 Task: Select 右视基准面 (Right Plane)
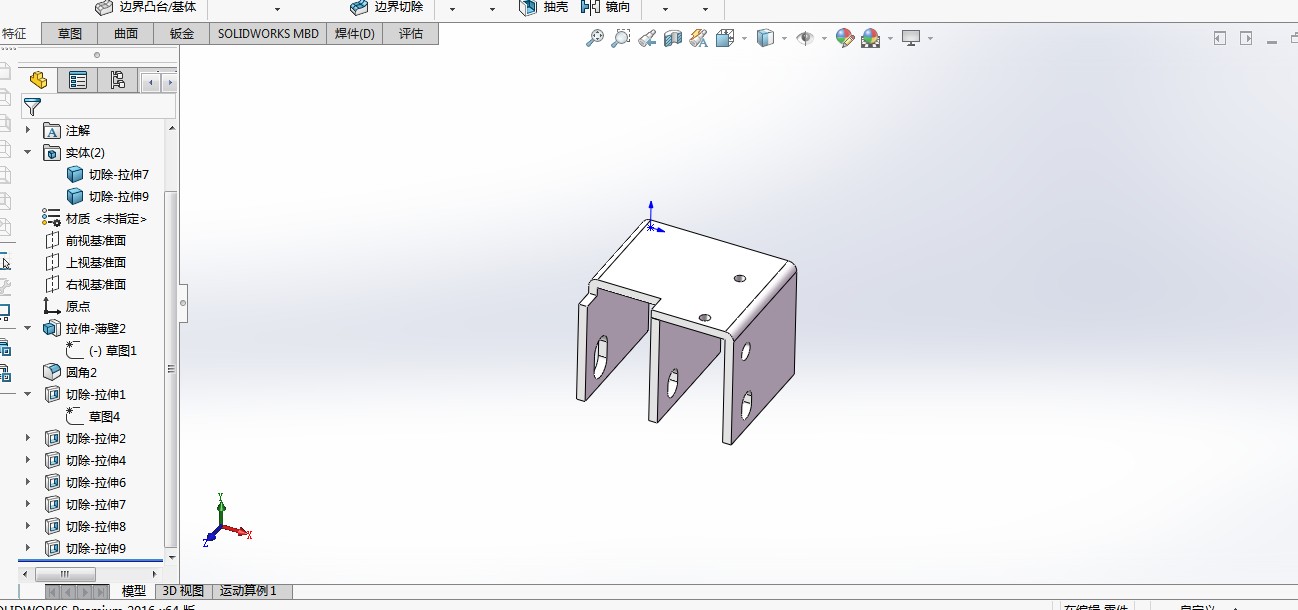tap(85, 284)
